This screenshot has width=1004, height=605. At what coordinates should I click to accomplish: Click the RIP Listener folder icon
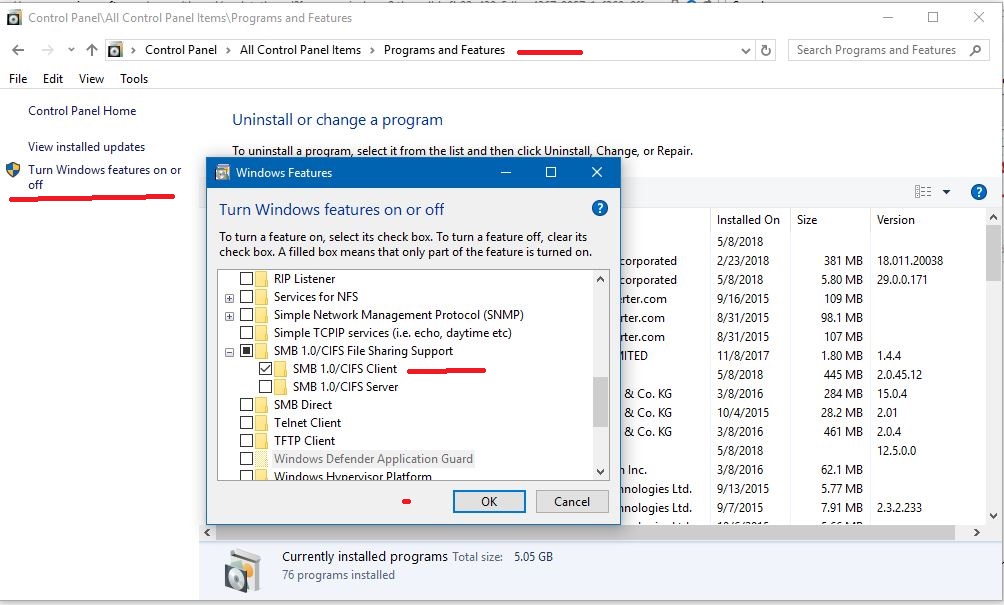(261, 278)
